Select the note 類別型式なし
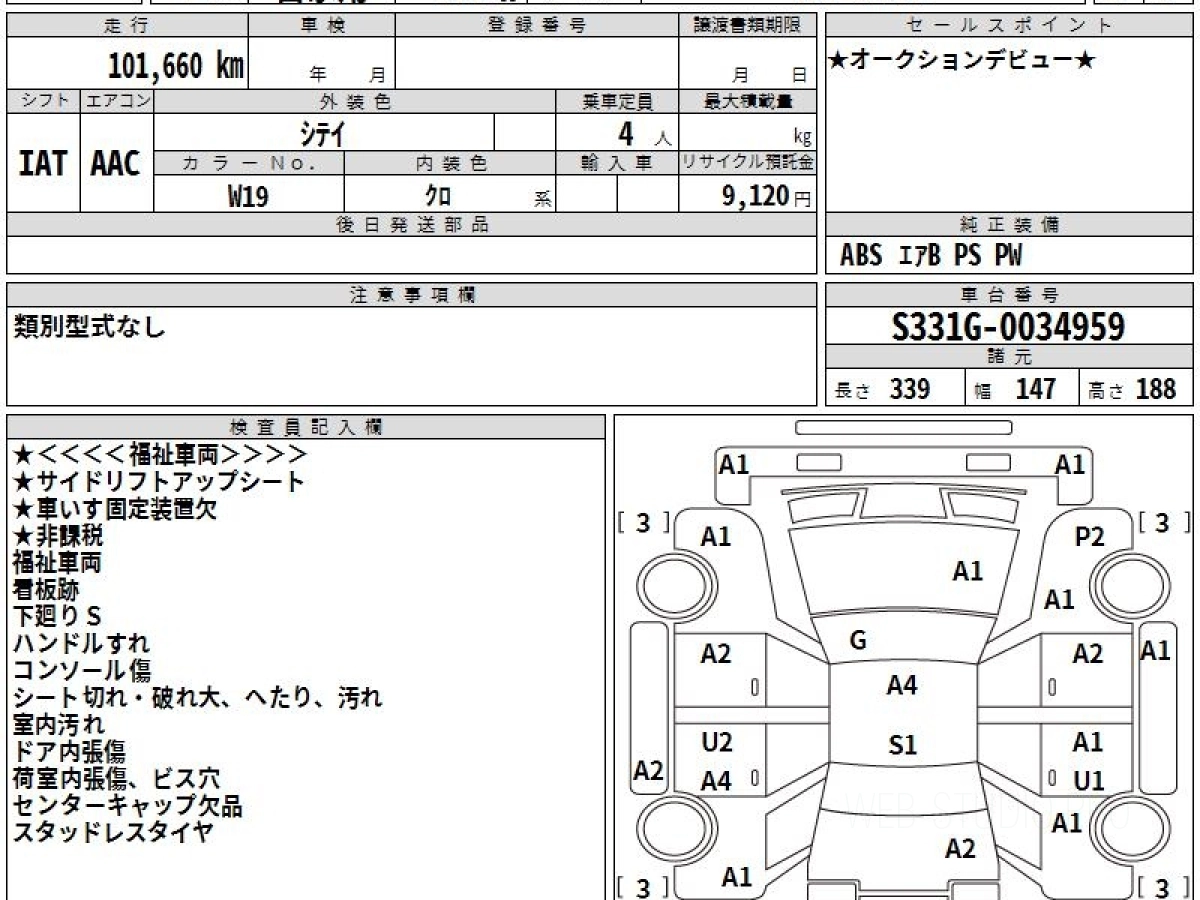 tap(90, 326)
